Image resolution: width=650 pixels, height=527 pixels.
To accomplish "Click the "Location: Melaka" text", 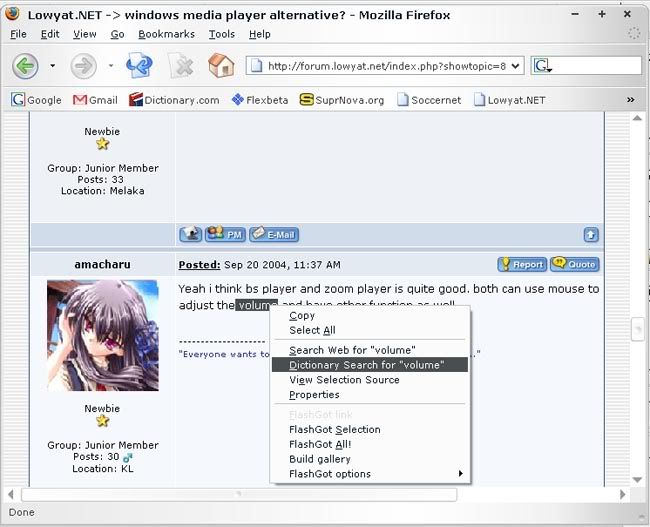I will click(103, 191).
